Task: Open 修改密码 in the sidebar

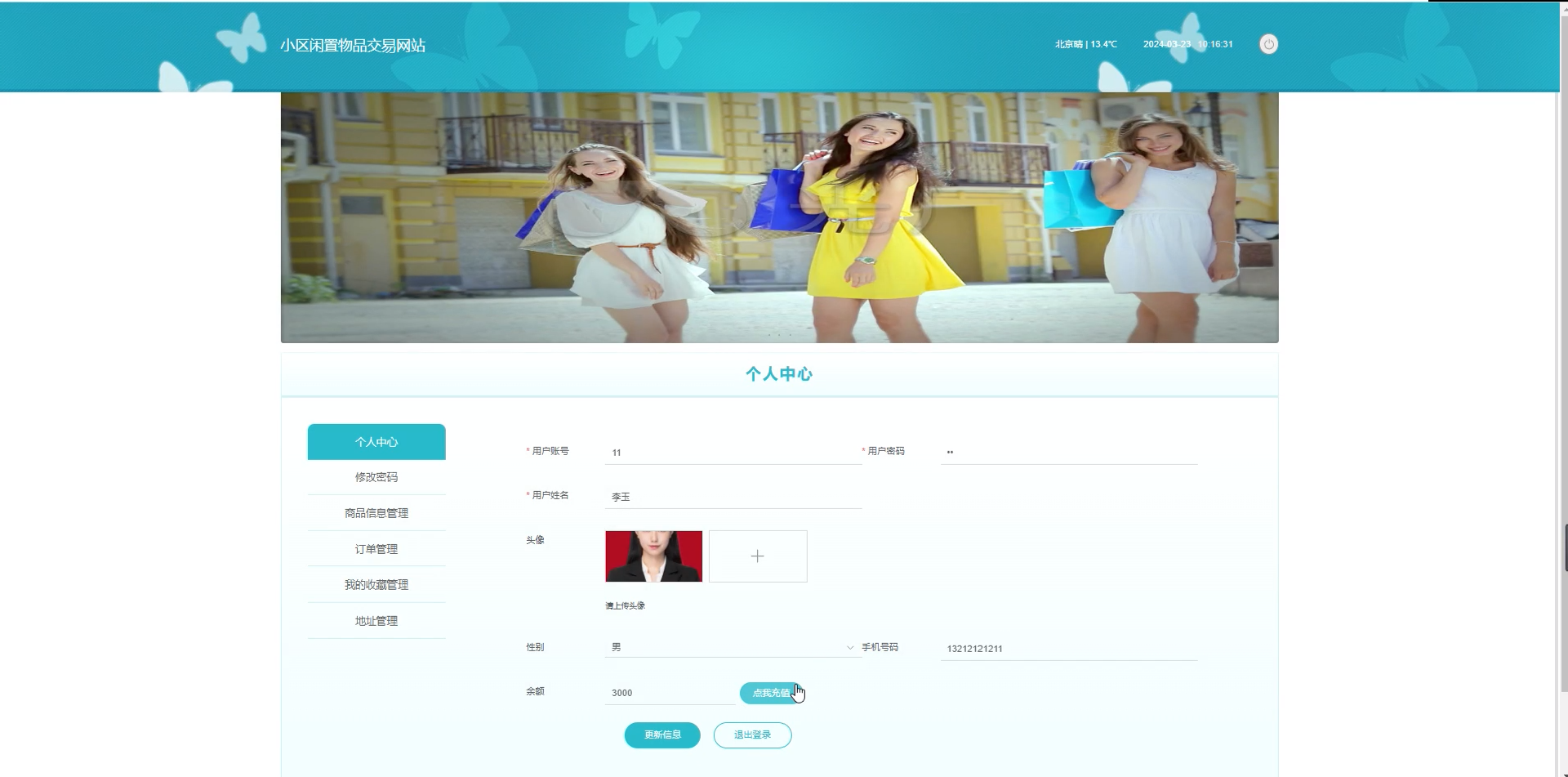Action: tap(376, 477)
